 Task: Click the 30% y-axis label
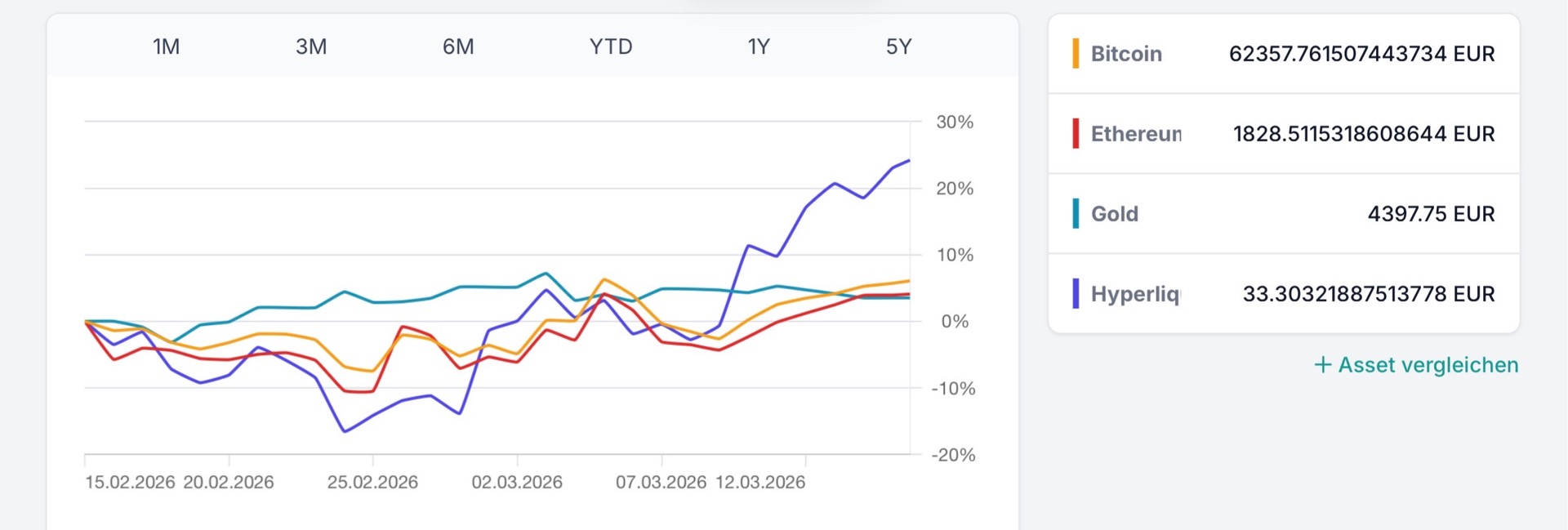(x=955, y=122)
